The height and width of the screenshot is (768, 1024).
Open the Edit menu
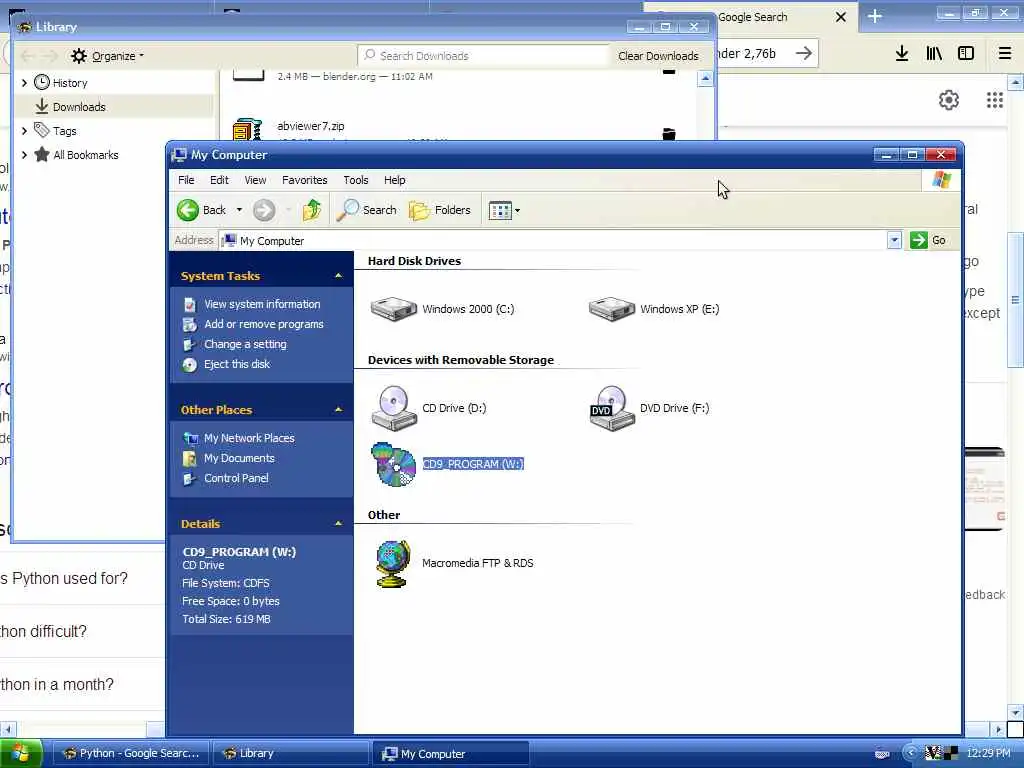[219, 180]
